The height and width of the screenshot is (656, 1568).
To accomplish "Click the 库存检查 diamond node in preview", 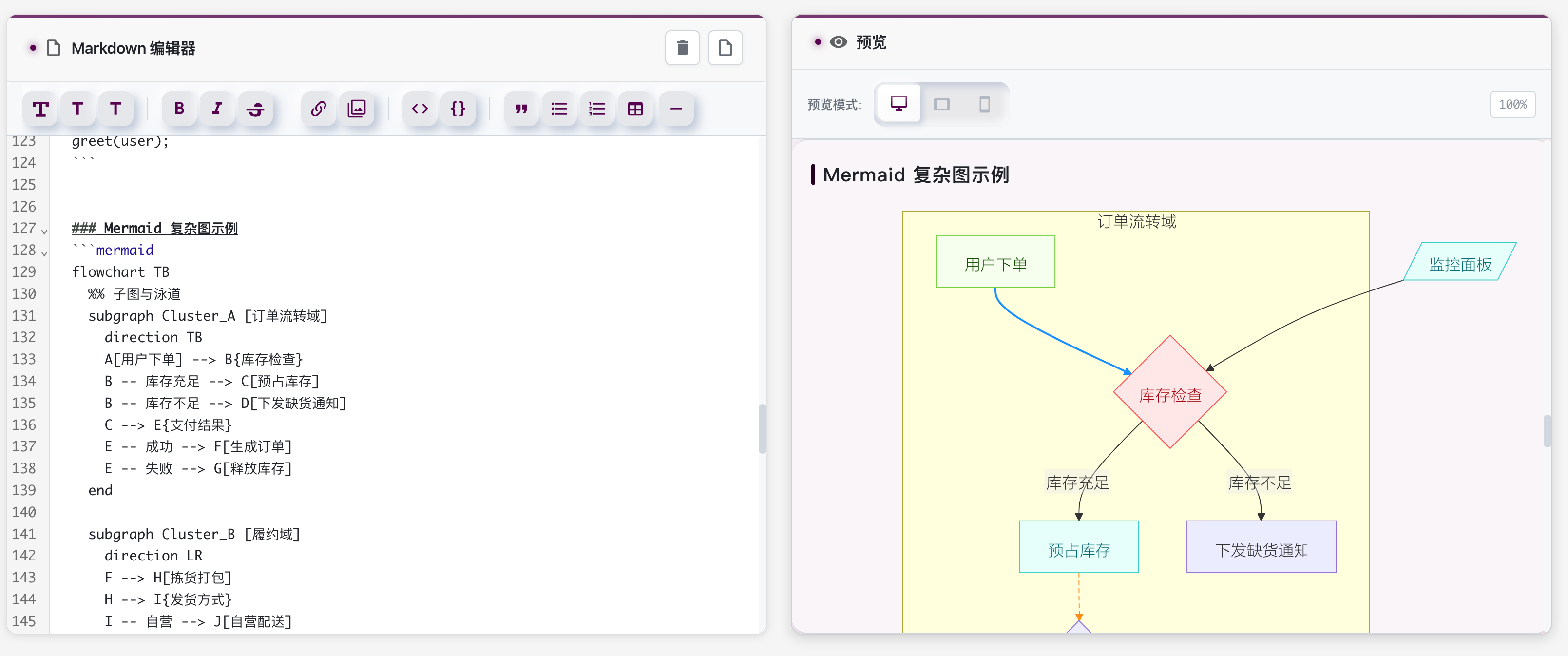I will tap(1169, 394).
